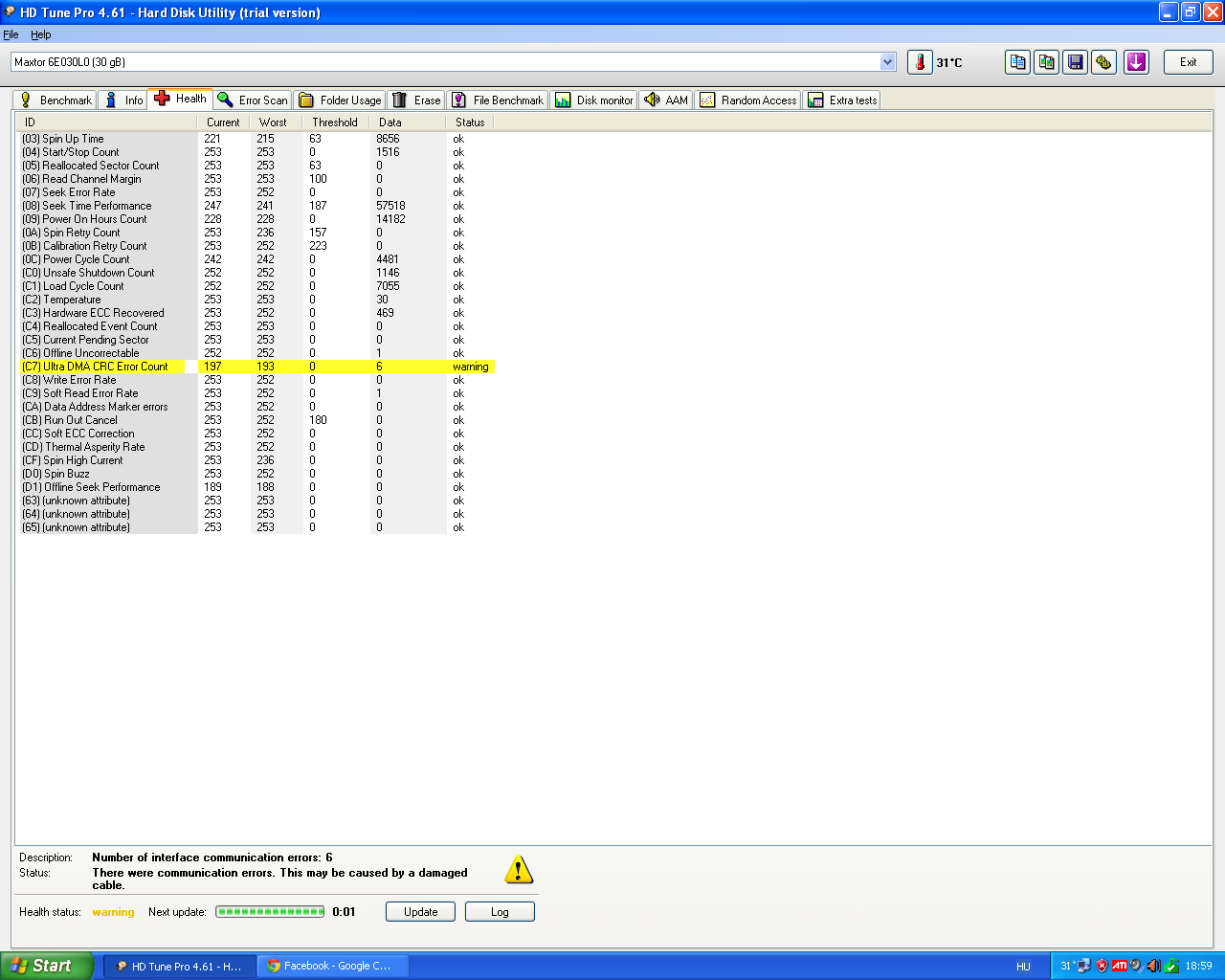The image size is (1225, 980).
Task: Show the Disk monitor tab
Action: pos(594,100)
